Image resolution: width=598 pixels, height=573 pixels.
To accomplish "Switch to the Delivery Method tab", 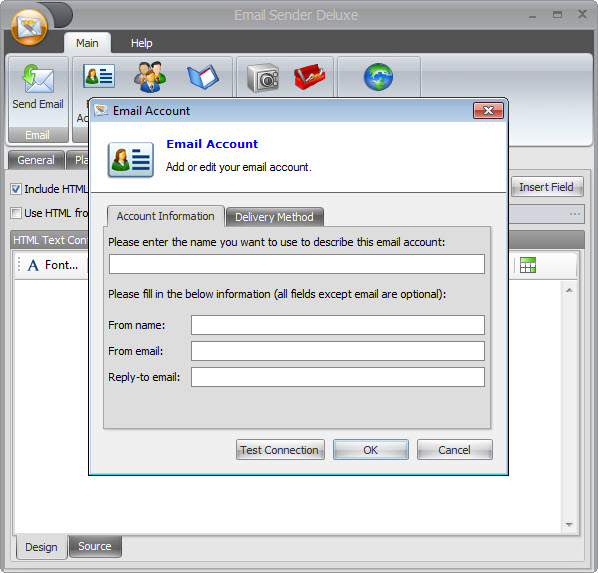I will 274,217.
